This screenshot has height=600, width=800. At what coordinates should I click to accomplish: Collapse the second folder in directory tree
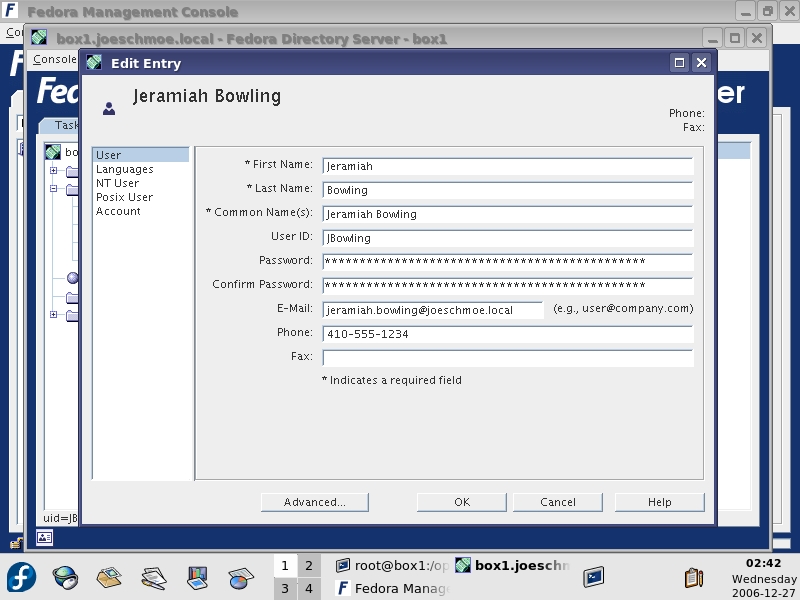(54, 189)
